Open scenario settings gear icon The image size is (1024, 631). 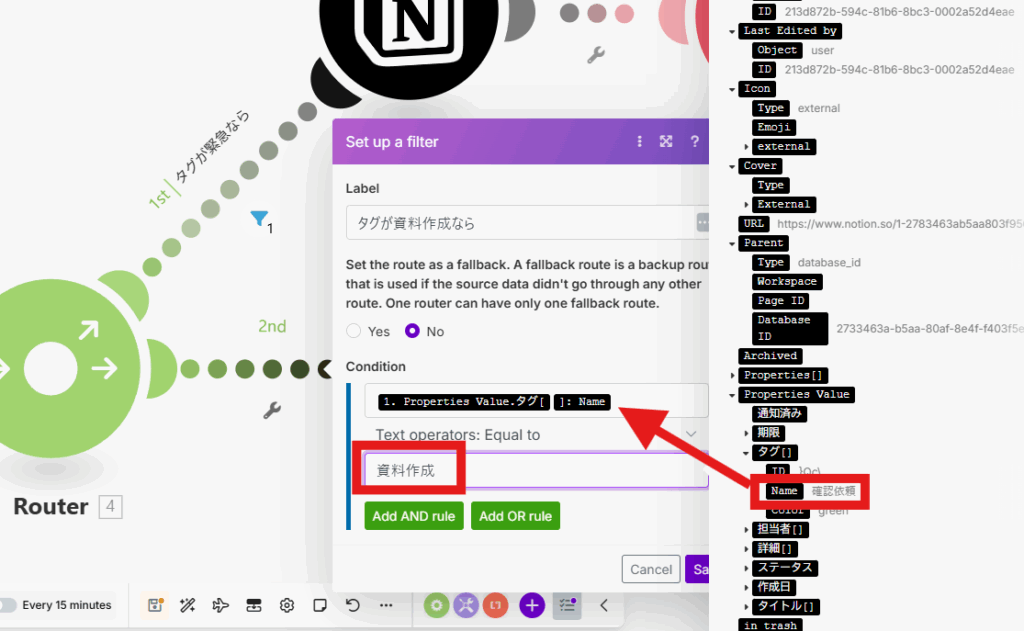tap(286, 605)
